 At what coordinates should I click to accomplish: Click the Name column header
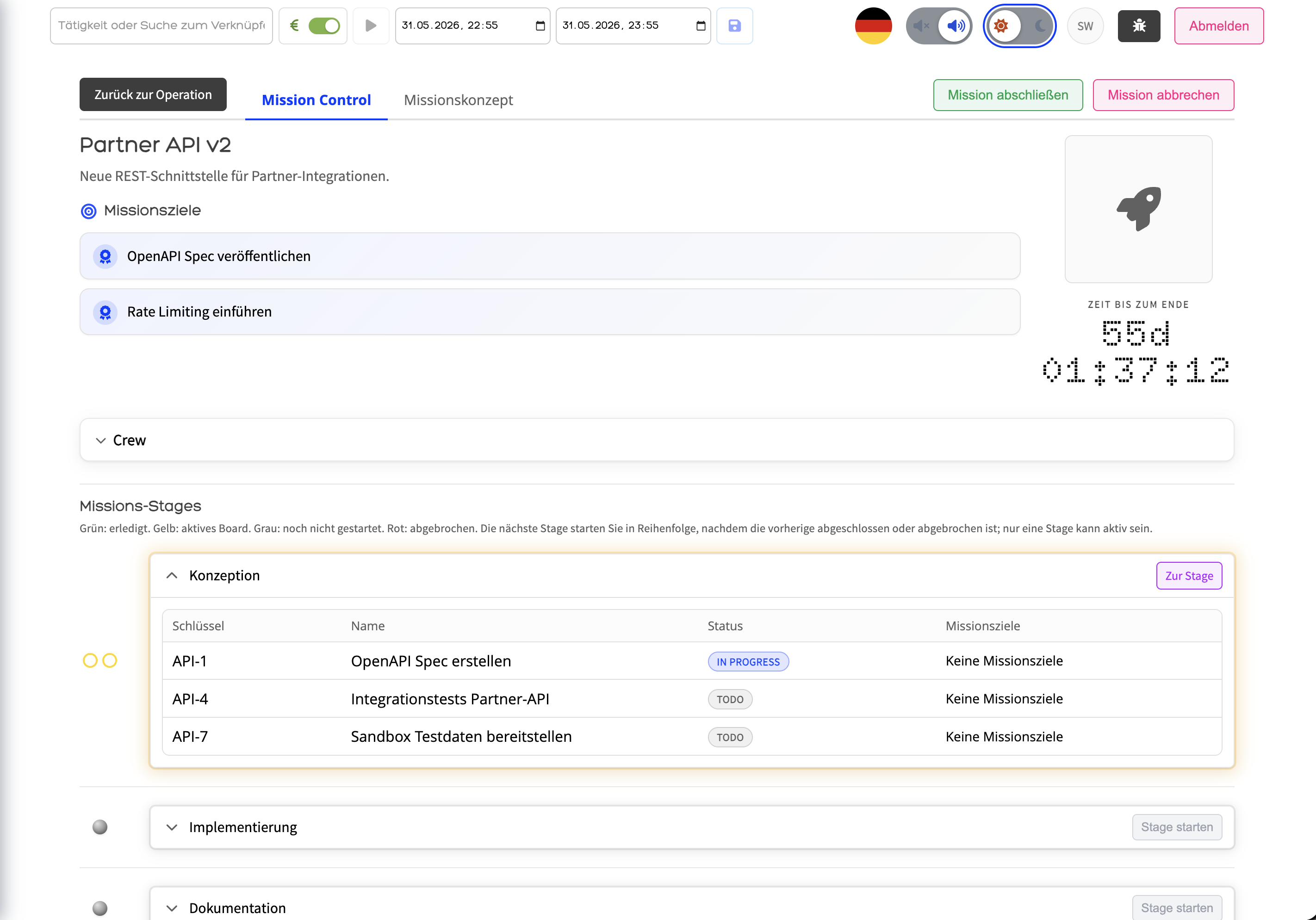click(x=367, y=626)
